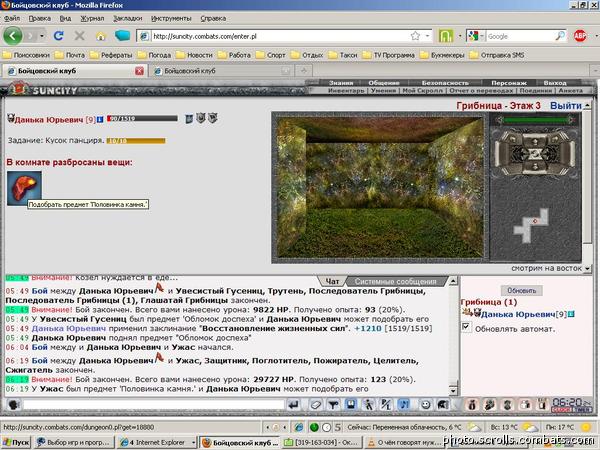Screen dimensions: 600x450
Task: Go to the browser home page icon
Action: click(101, 36)
